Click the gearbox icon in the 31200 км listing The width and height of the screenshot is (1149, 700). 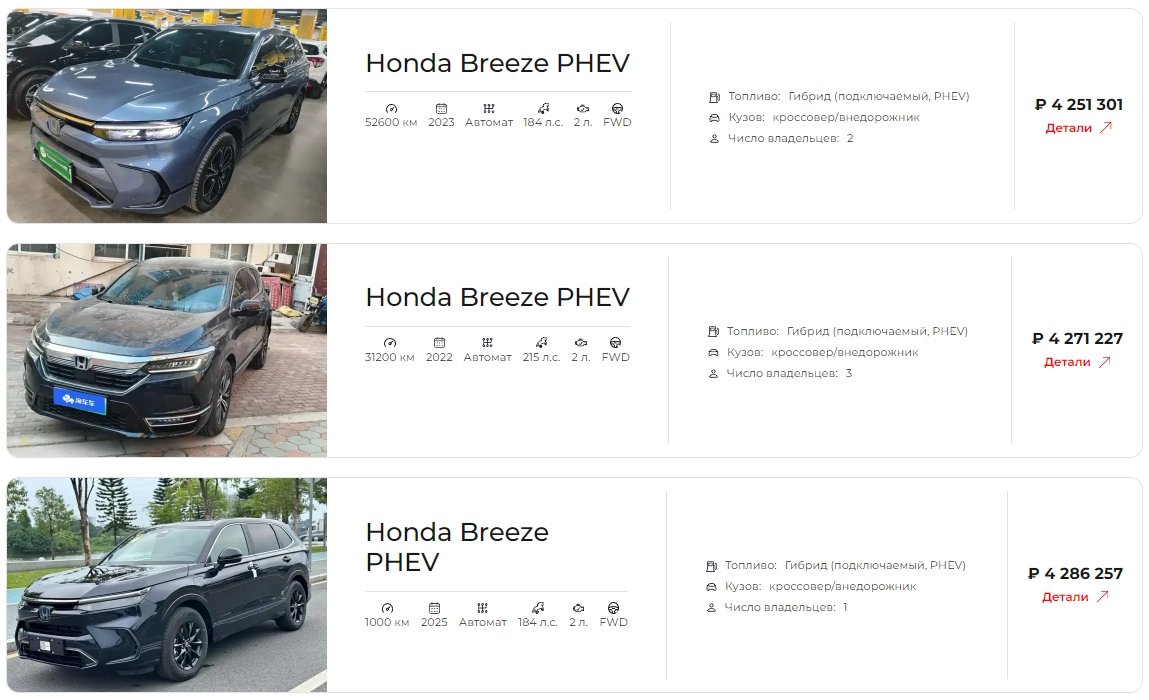[x=487, y=342]
